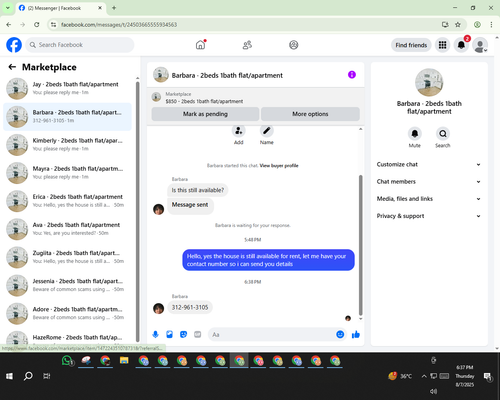The height and width of the screenshot is (400, 500).
Task: Mute the conversation via bell icon
Action: coord(415,134)
